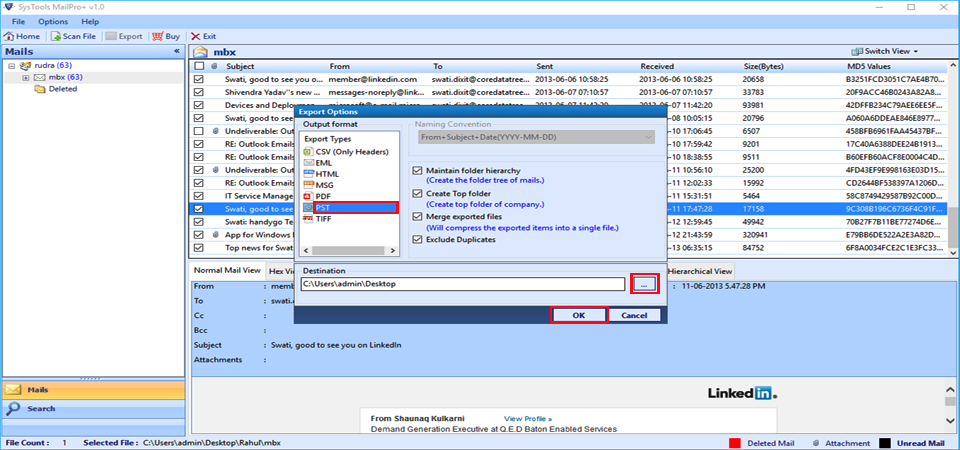The image size is (960, 450).
Task: Click the Home toolbar icon
Action: (x=9, y=36)
